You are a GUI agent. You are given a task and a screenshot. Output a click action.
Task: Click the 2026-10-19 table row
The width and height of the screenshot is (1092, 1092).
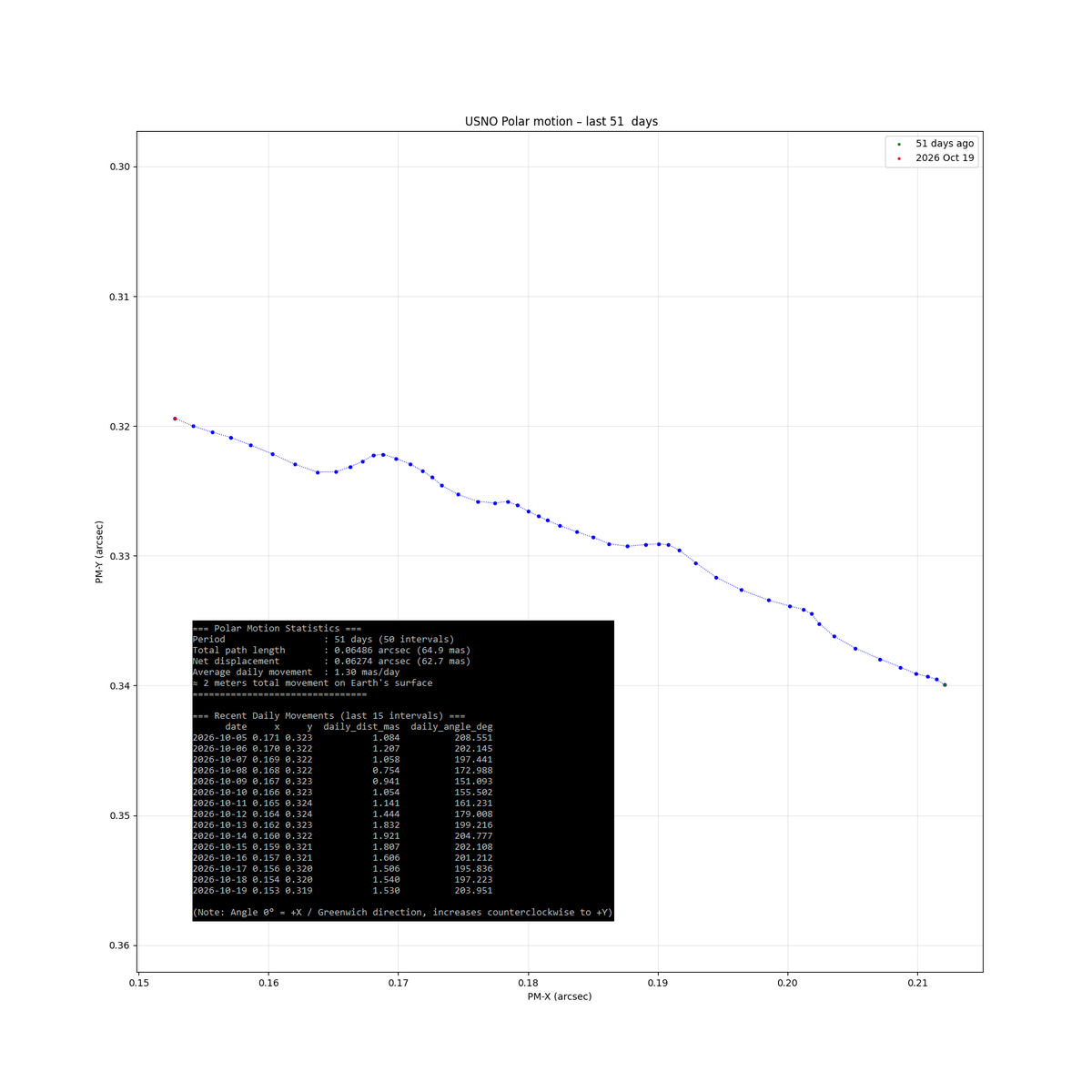coord(342,890)
